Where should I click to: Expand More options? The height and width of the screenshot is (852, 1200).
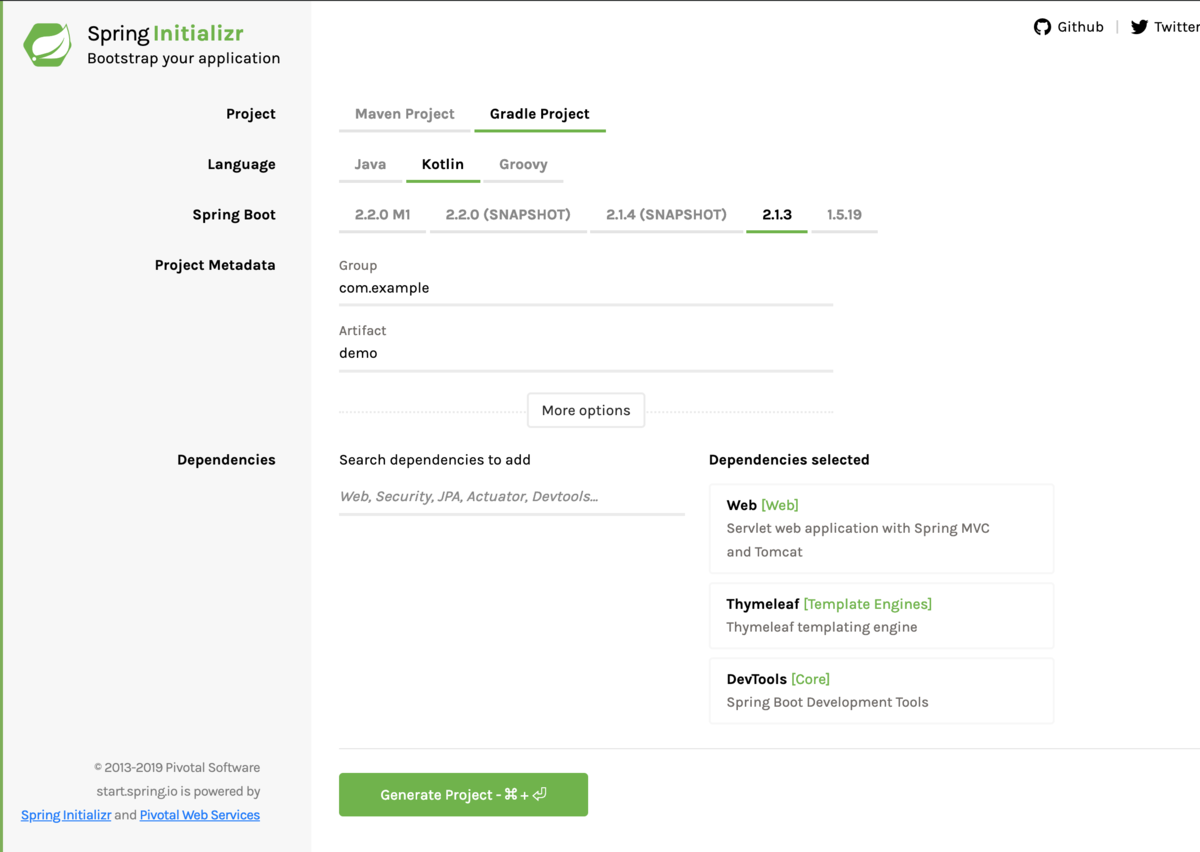pyautogui.click(x=586, y=410)
